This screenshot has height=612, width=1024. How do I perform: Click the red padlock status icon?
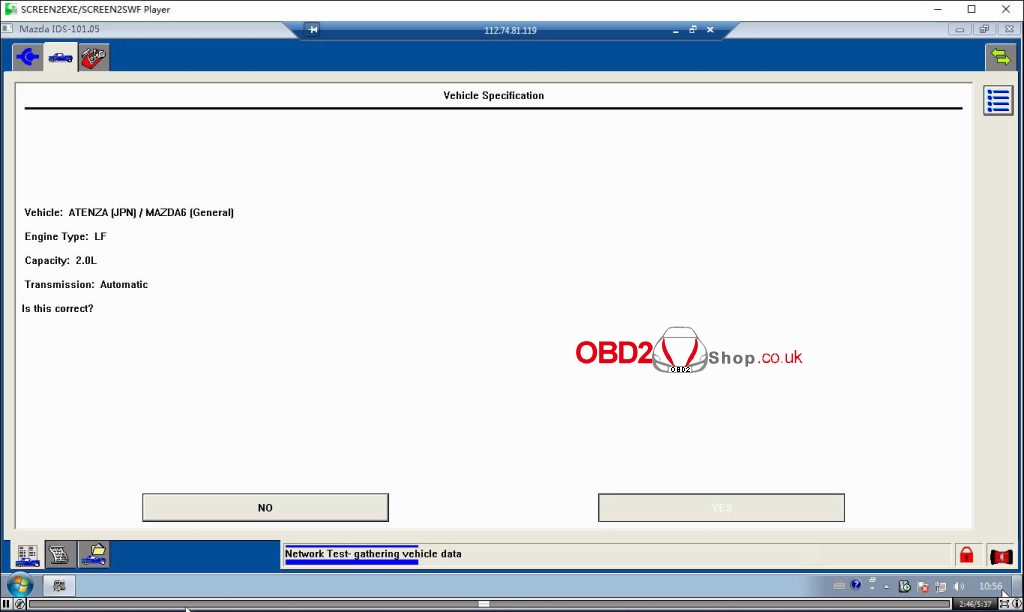coord(966,555)
